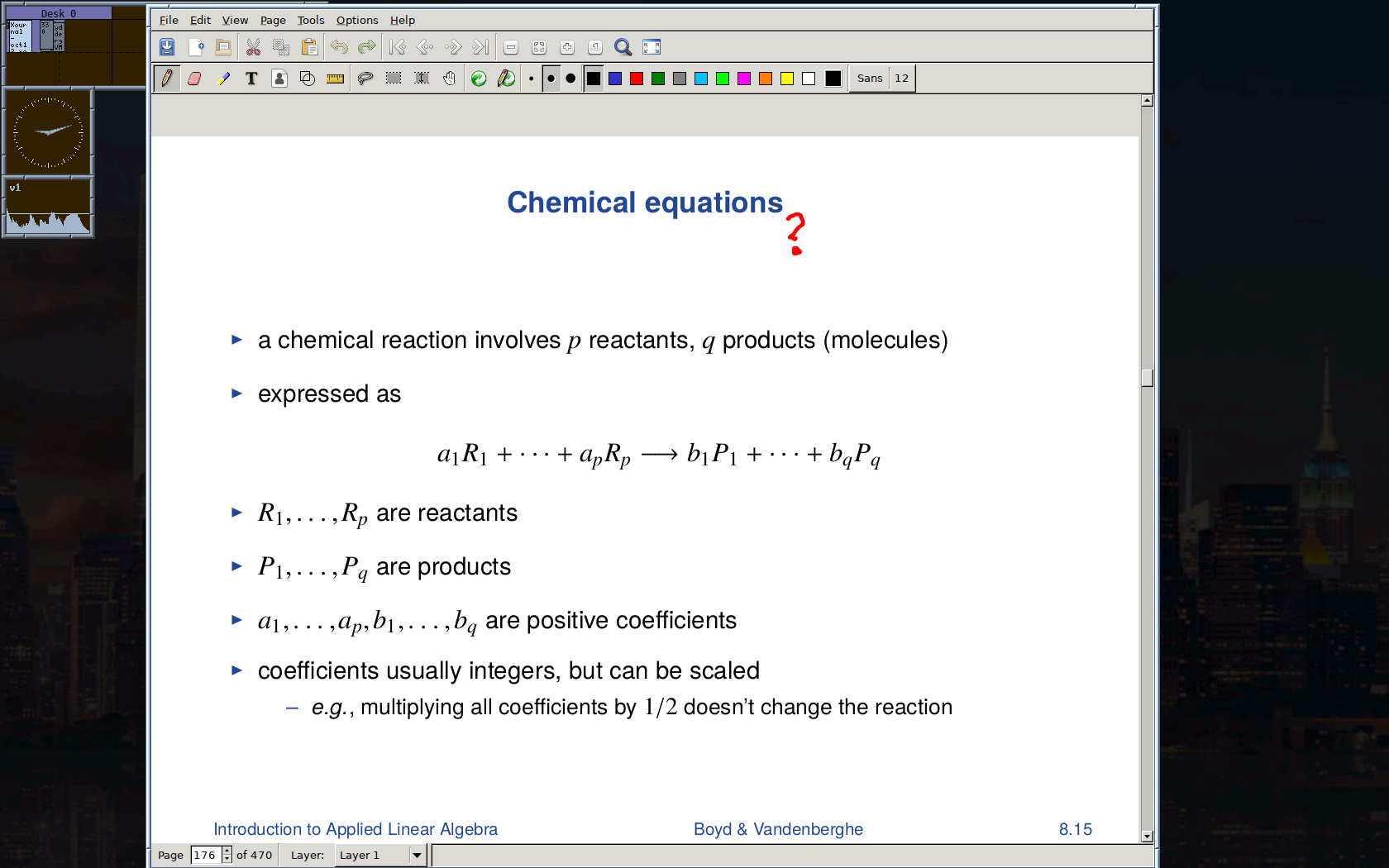The height and width of the screenshot is (868, 1389).
Task: Activate the Text tool
Action: point(251,79)
